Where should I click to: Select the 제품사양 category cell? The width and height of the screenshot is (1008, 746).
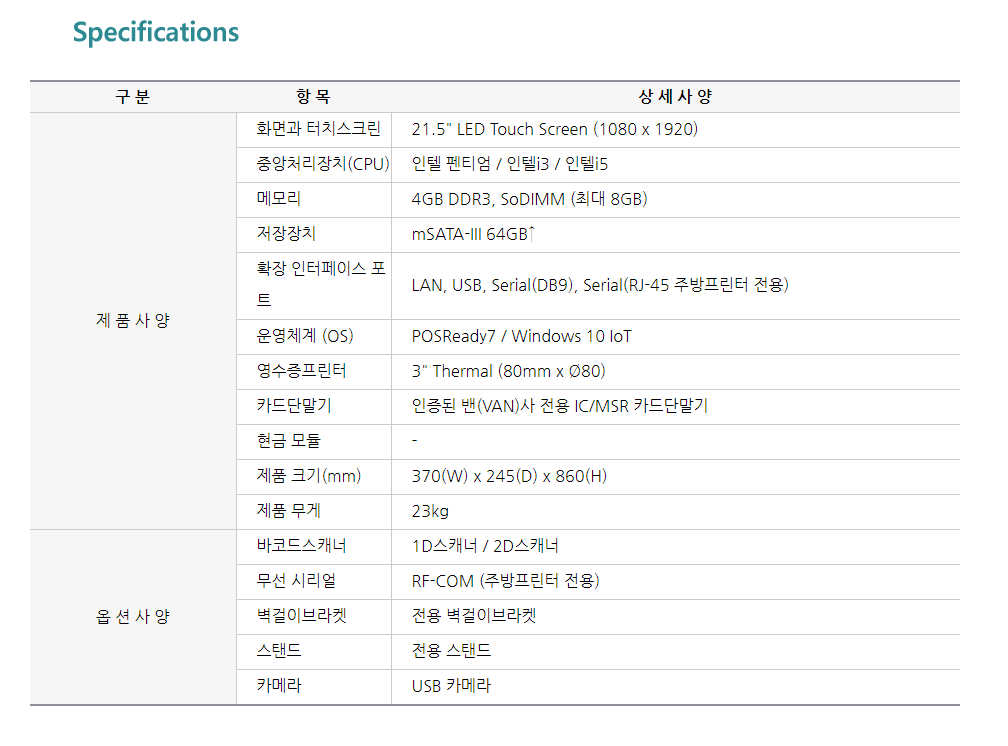(x=132, y=321)
